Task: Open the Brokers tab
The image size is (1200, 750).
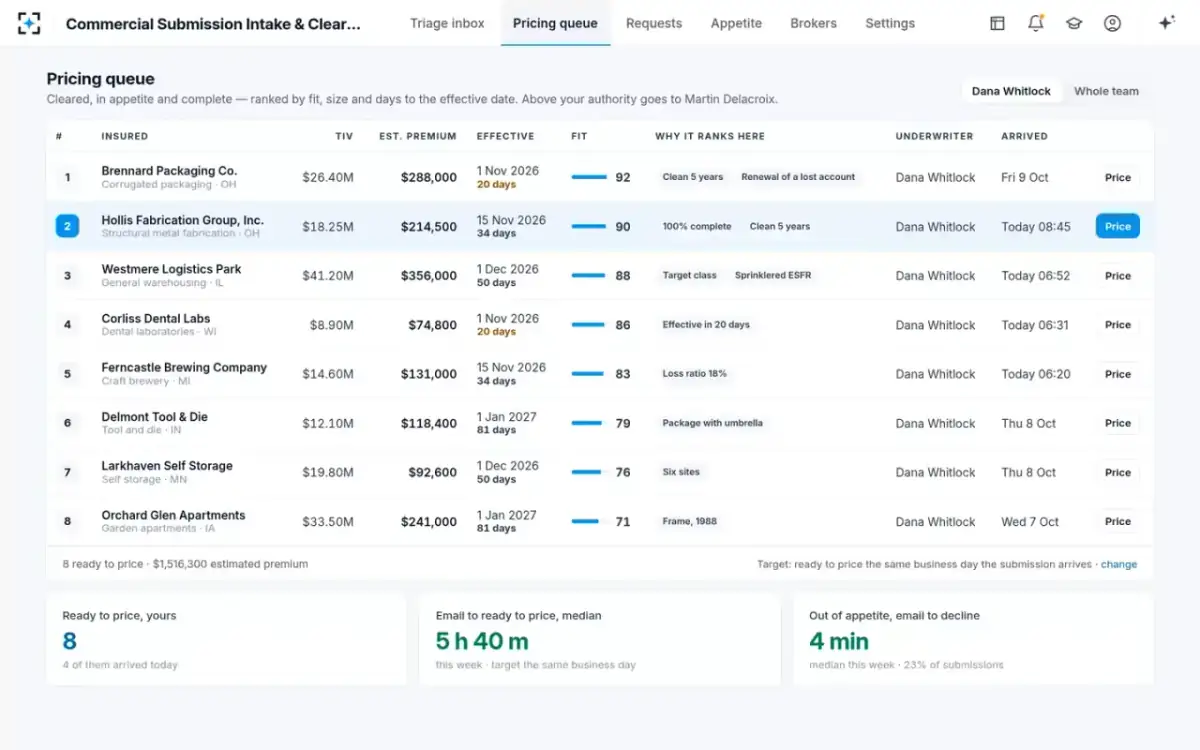Action: (x=813, y=23)
